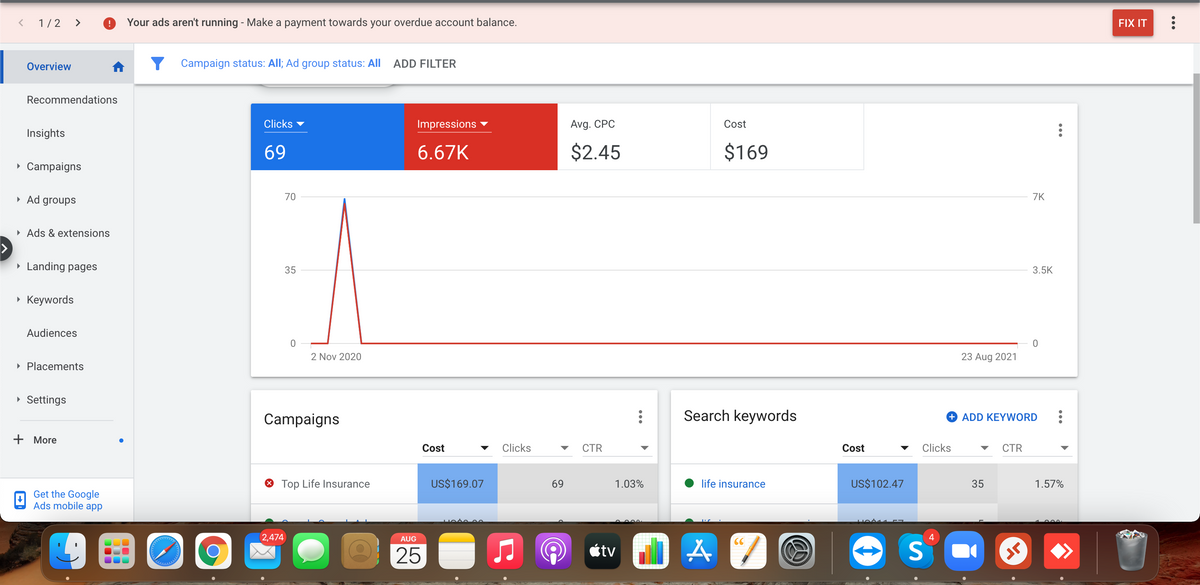Click the mobile app phone icon

click(20, 500)
